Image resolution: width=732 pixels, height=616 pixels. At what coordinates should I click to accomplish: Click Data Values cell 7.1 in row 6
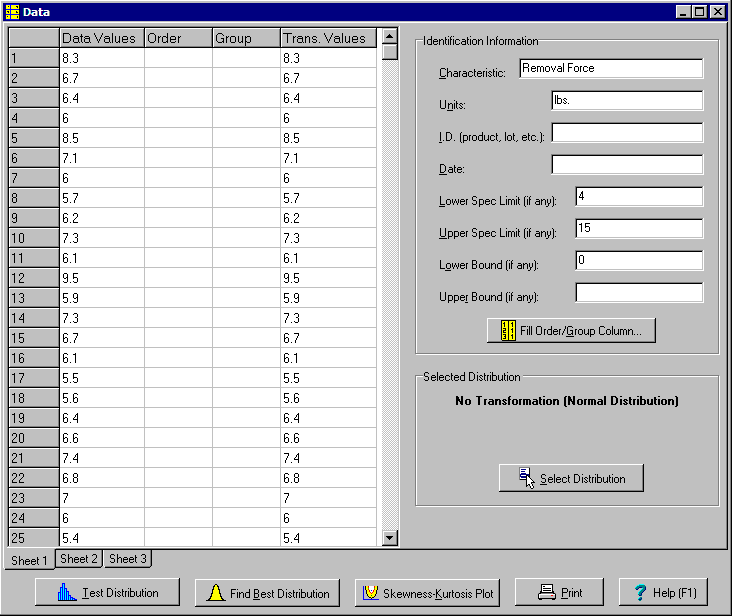(102, 158)
